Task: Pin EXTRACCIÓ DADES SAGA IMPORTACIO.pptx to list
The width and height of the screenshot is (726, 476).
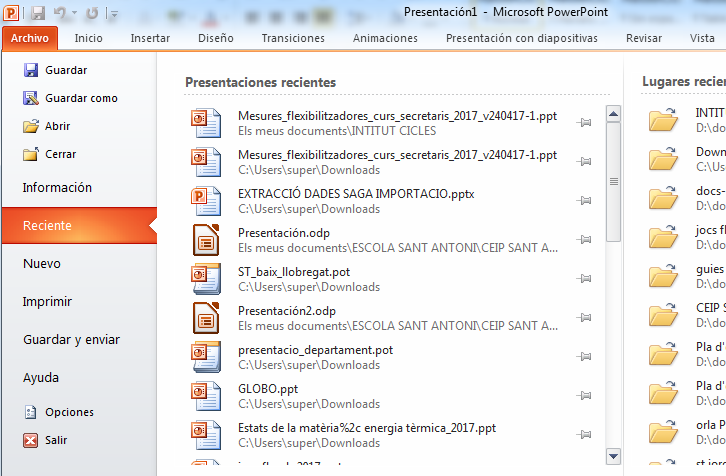Action: 584,200
